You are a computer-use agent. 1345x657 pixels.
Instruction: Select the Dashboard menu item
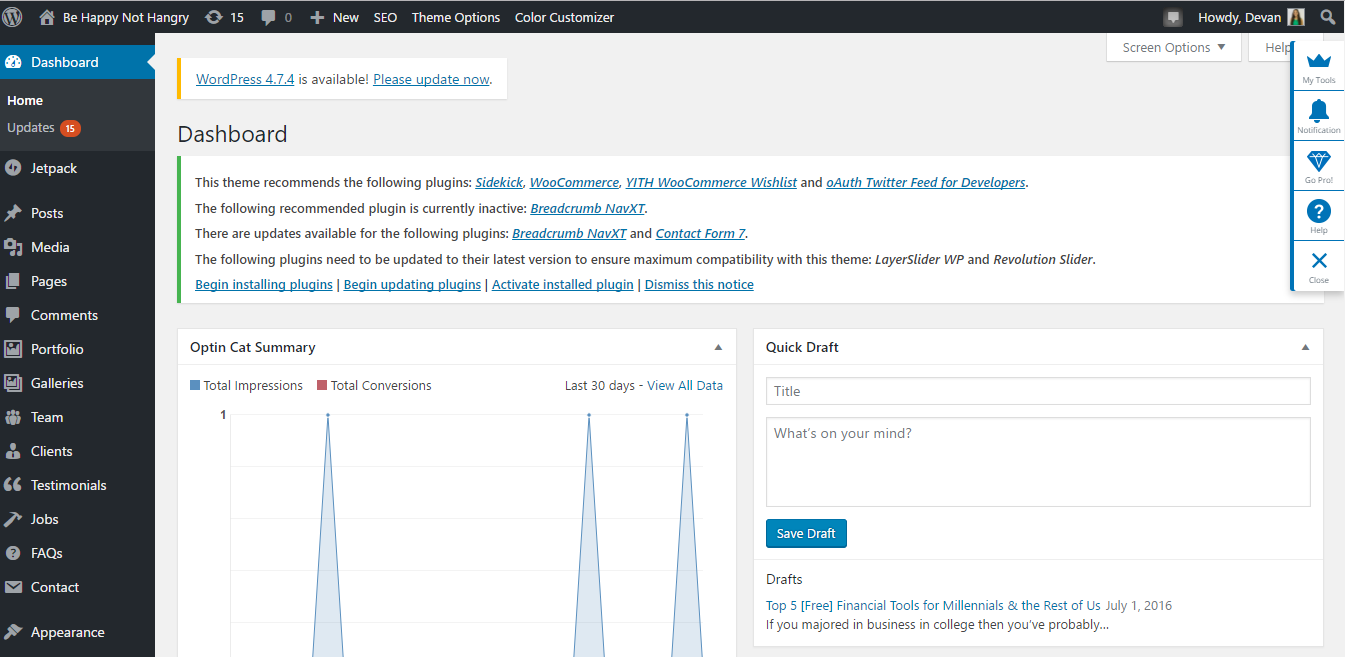(x=77, y=62)
